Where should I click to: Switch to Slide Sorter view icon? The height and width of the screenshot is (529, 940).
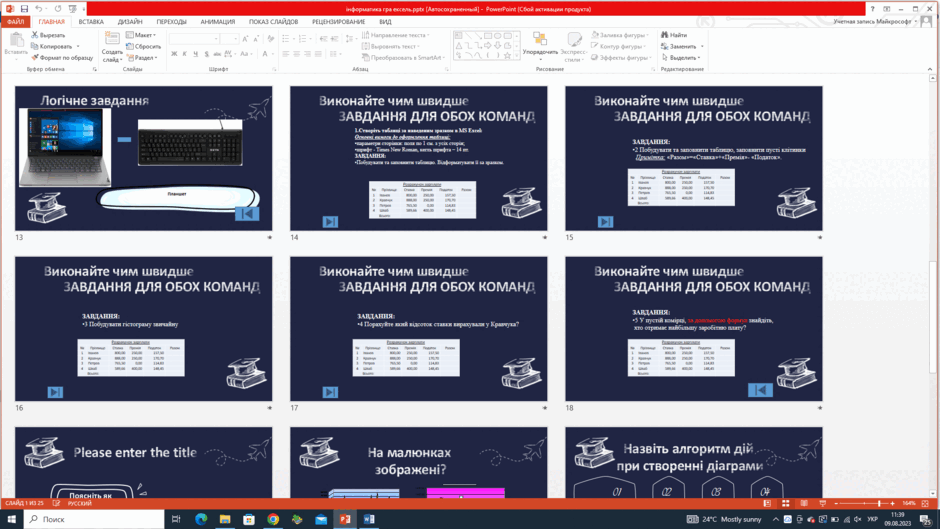click(785, 504)
